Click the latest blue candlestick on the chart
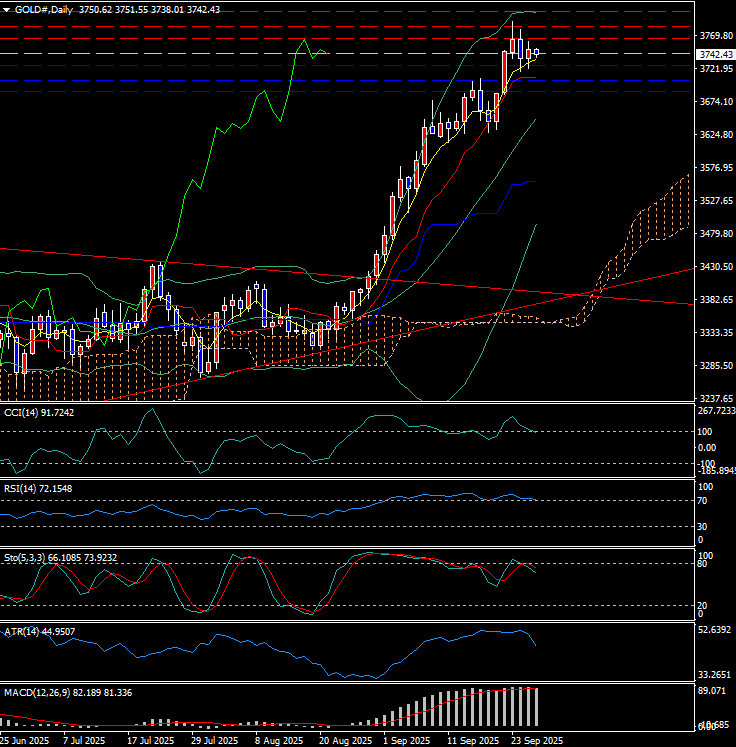 [537, 52]
